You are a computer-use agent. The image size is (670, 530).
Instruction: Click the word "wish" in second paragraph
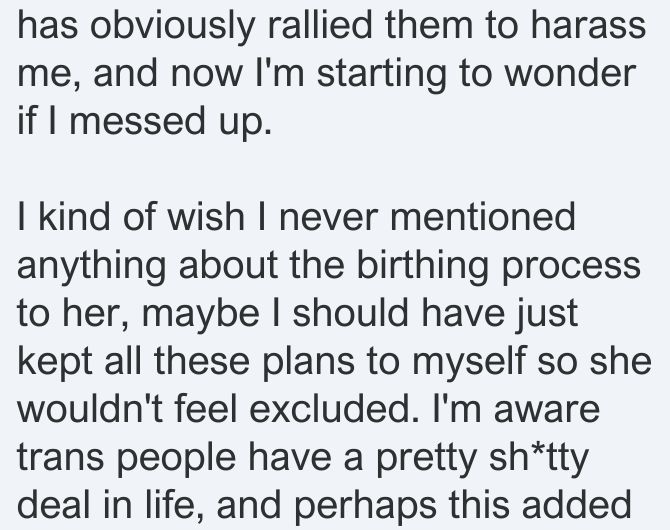[x=206, y=217]
